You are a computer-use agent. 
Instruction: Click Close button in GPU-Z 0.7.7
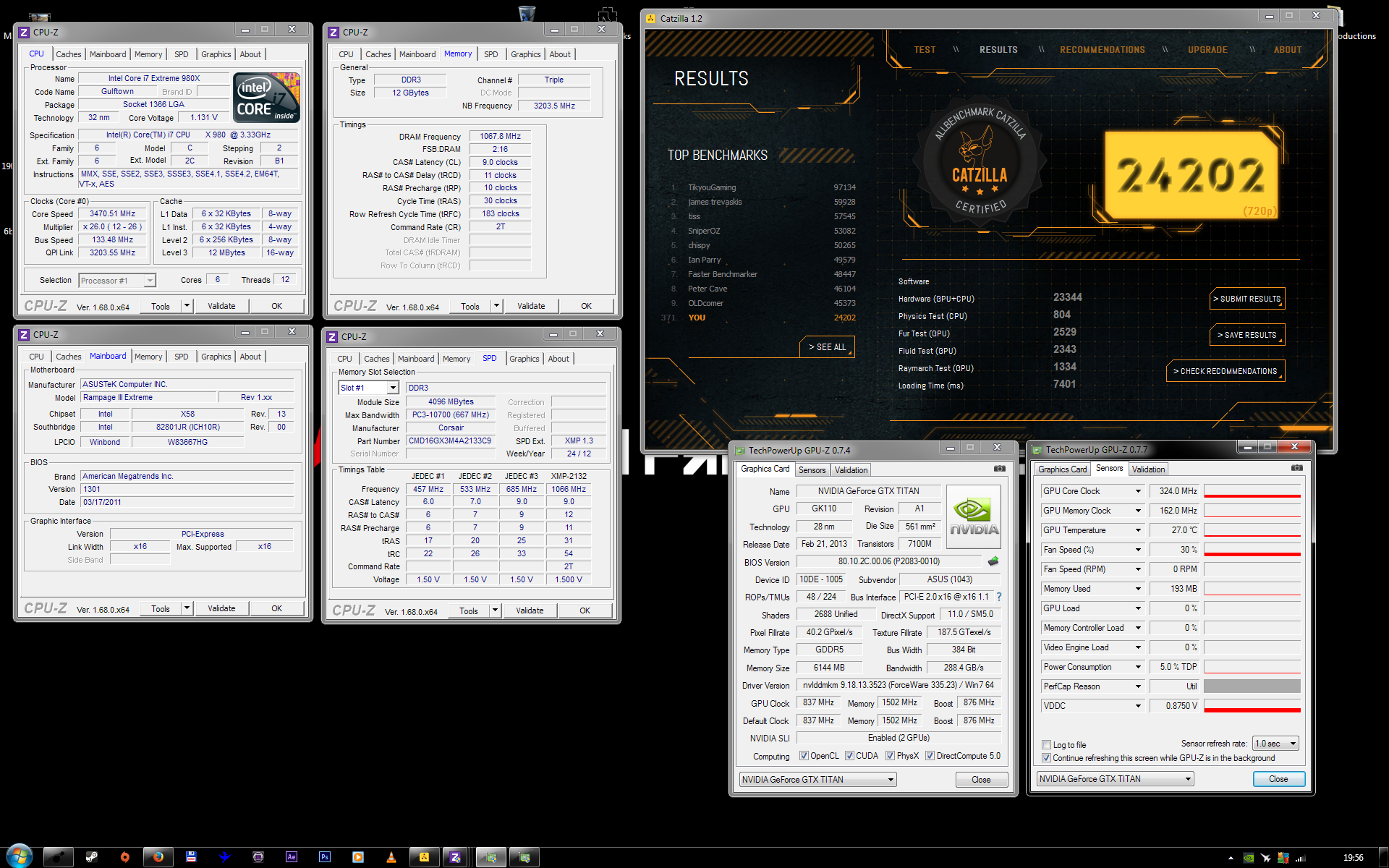[1278, 779]
